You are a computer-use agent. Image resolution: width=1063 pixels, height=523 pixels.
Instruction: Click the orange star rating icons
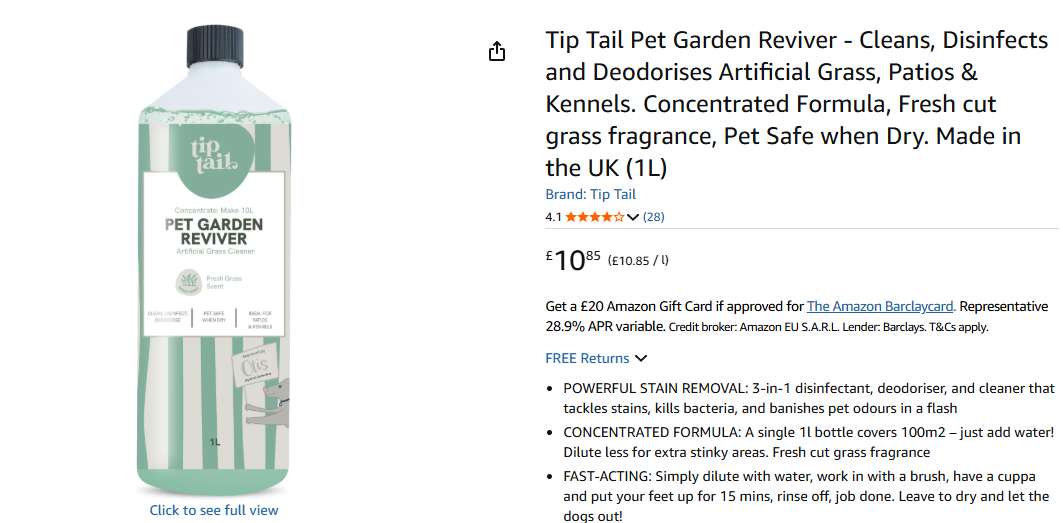coord(595,217)
